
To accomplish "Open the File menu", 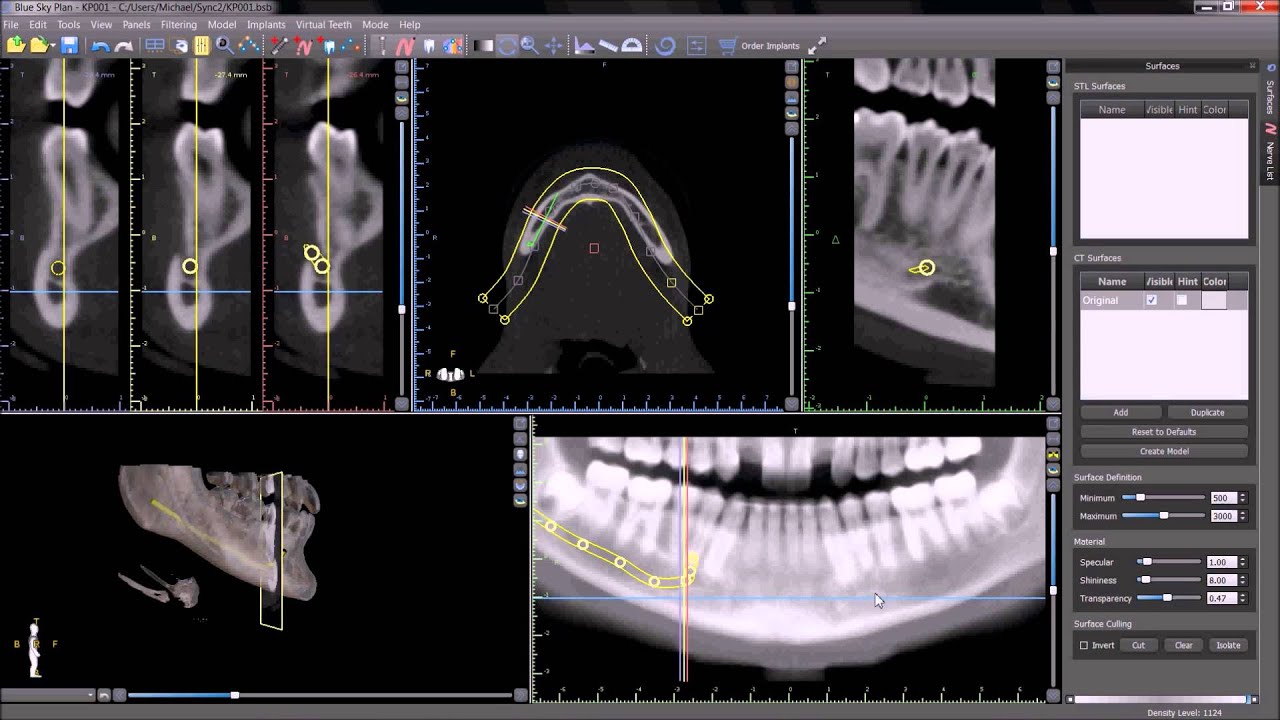I will point(11,24).
